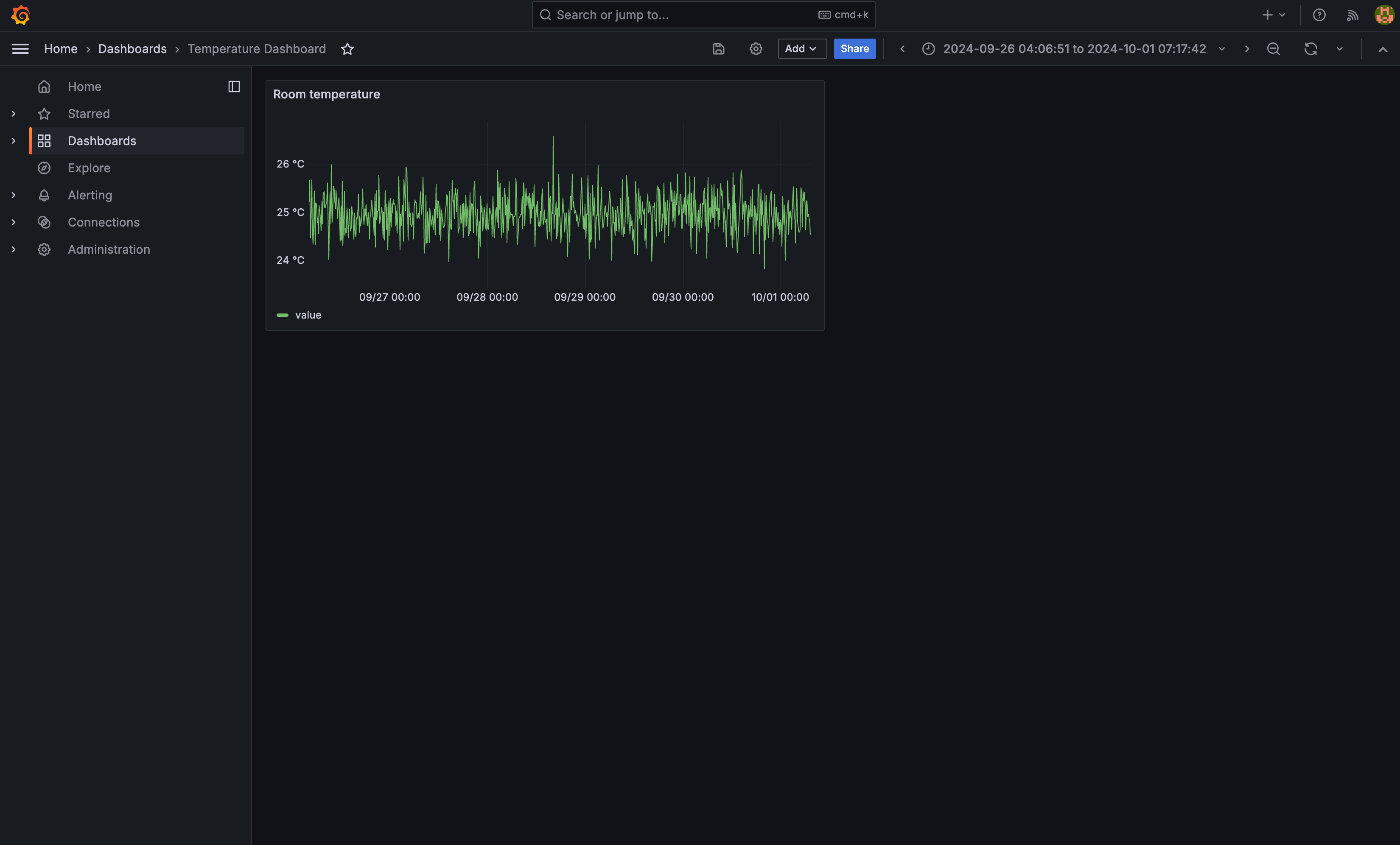Open Explore in sidebar
Screen dimensions: 1400x845
click(x=89, y=168)
